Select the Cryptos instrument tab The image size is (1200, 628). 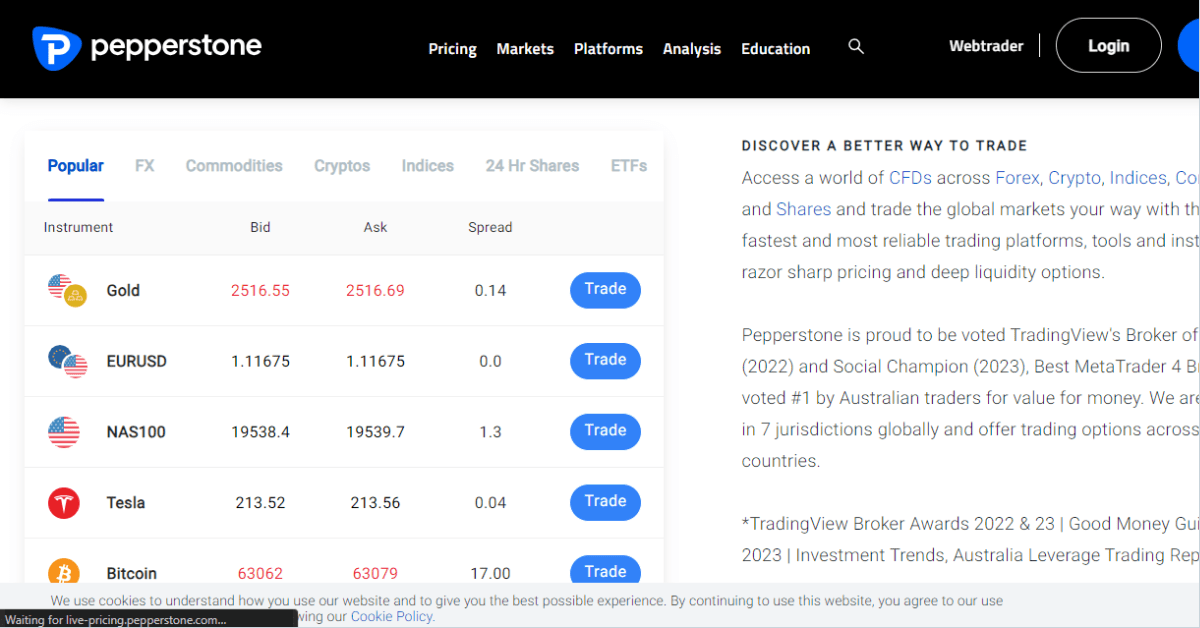point(342,166)
